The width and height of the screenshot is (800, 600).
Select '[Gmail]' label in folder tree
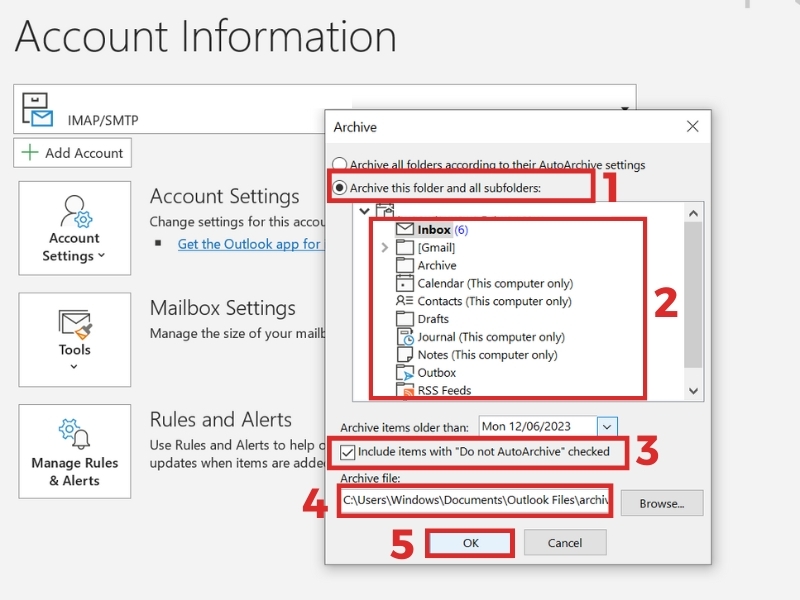tap(436, 247)
